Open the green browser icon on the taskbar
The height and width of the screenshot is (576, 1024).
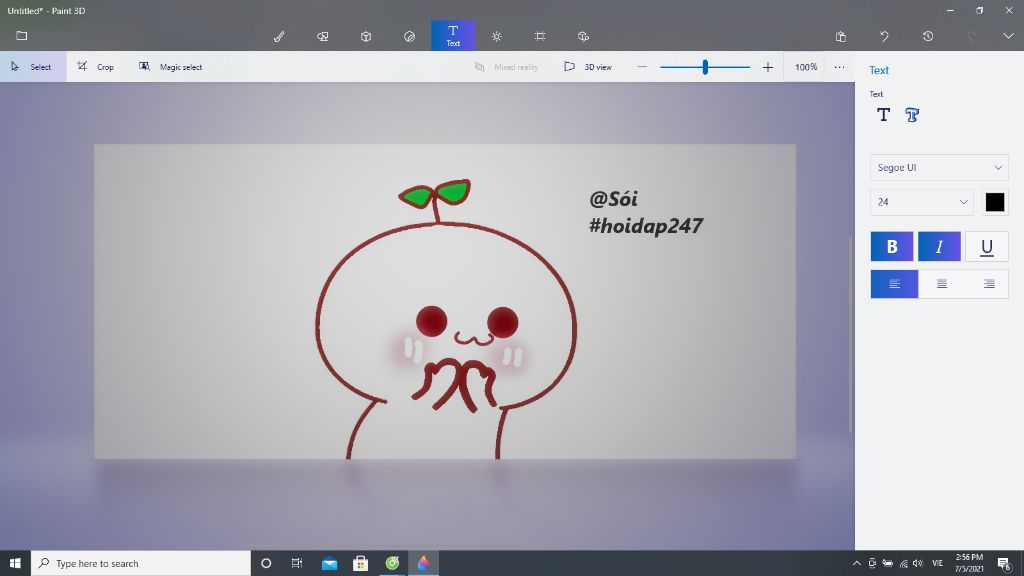coord(392,563)
